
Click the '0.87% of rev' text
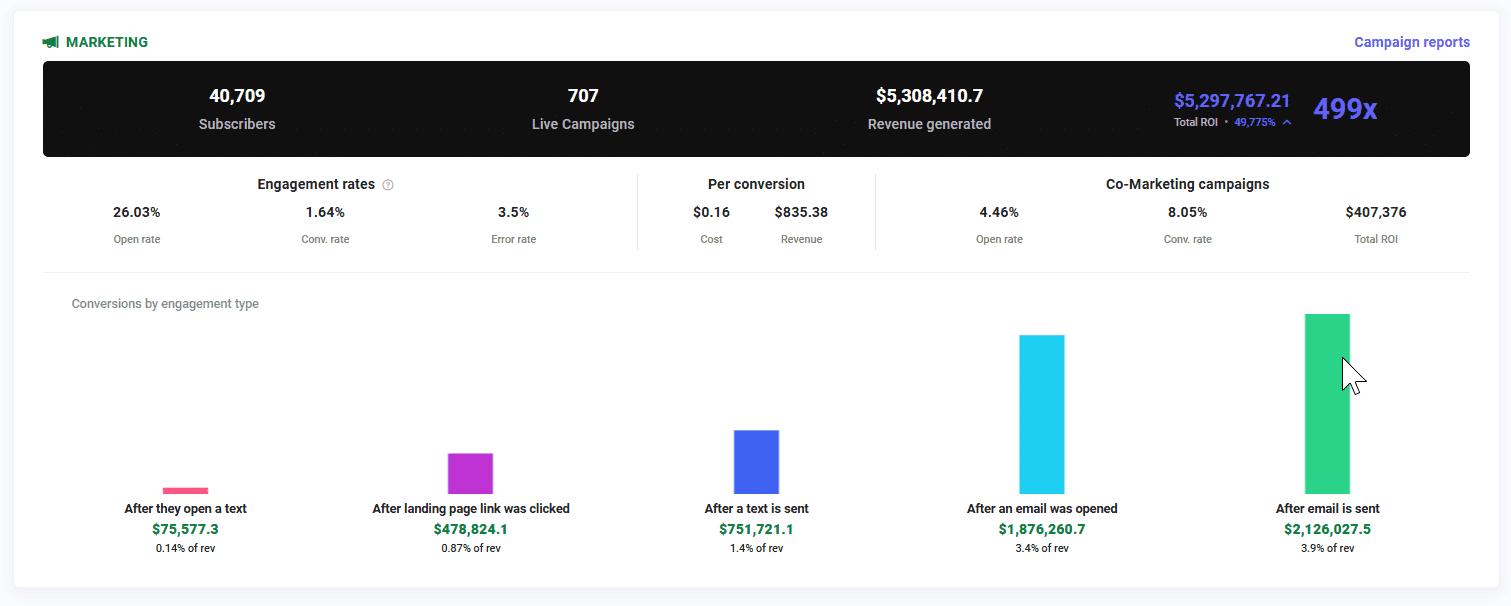[x=471, y=548]
